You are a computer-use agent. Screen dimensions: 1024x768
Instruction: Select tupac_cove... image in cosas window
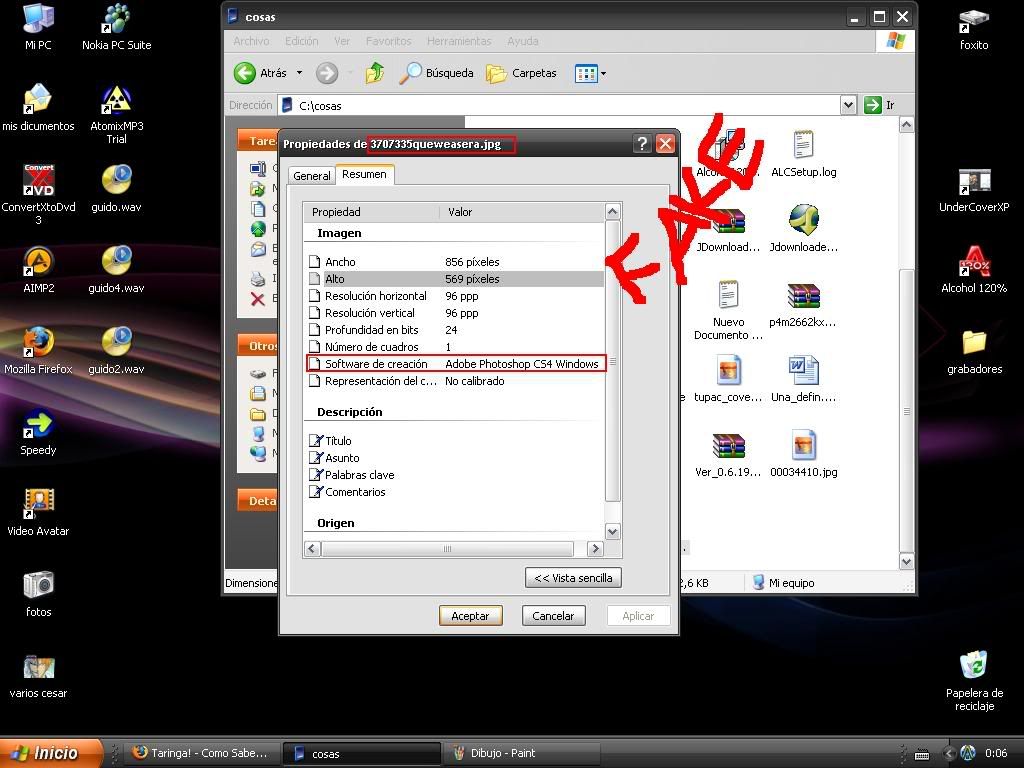point(728,379)
